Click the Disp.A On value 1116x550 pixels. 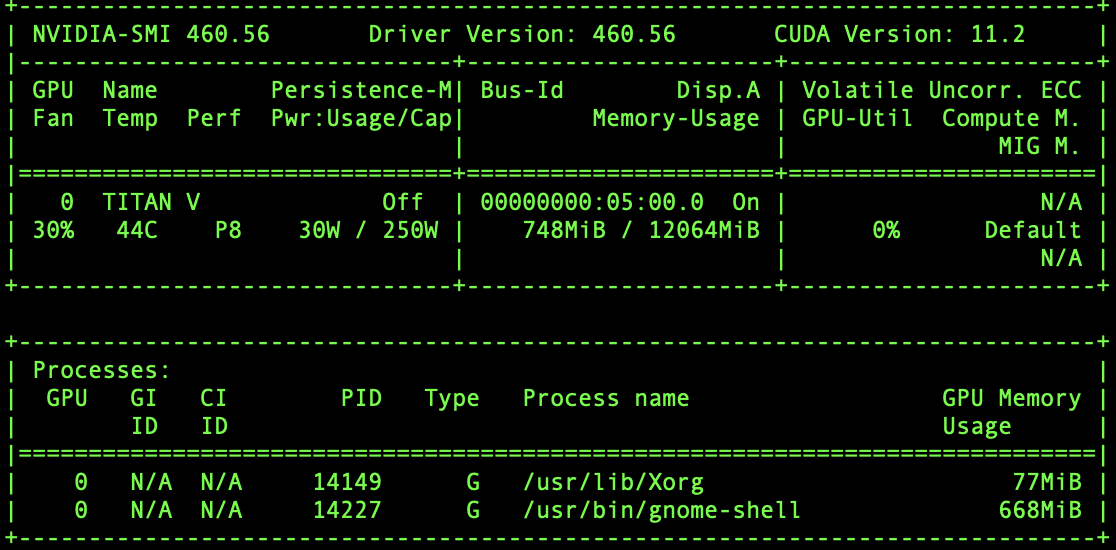pyautogui.click(x=746, y=203)
